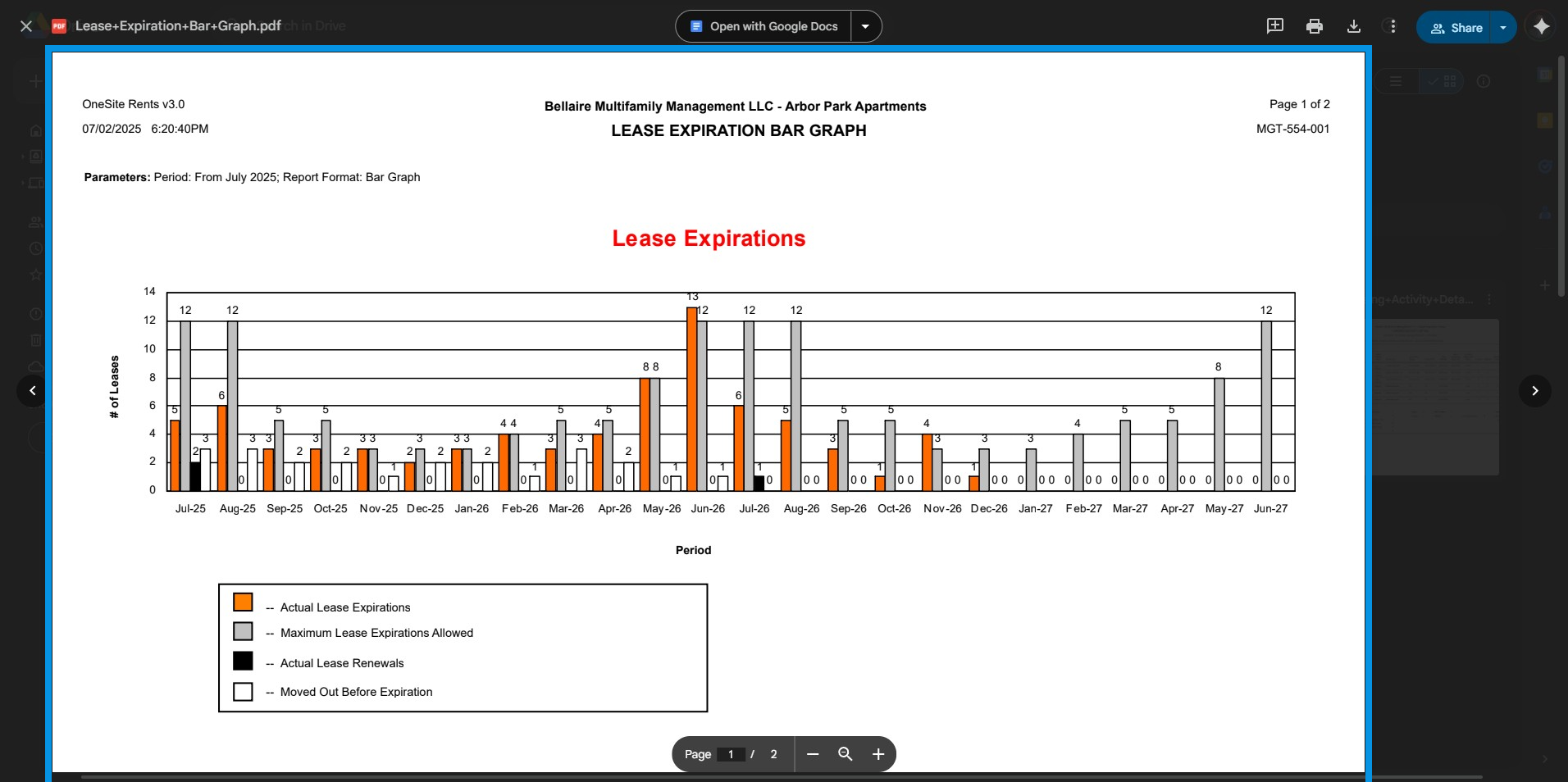Print the PDF using the printer icon
The image size is (1568, 782).
(1314, 26)
